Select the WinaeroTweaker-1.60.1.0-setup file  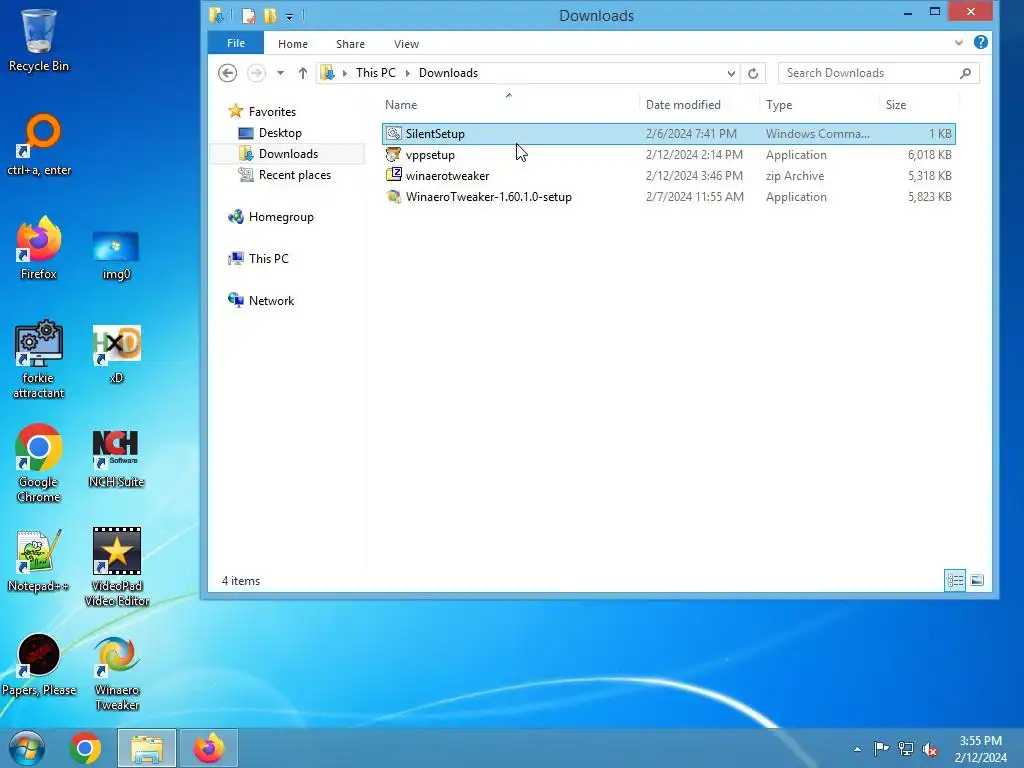tap(669, 197)
